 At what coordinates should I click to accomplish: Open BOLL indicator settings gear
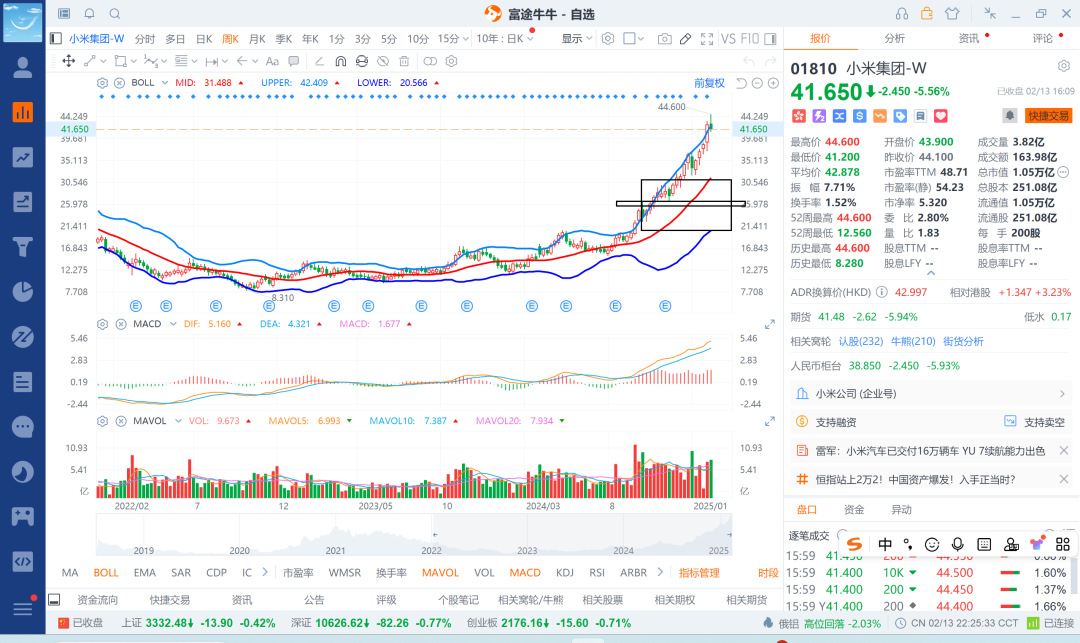tap(102, 83)
